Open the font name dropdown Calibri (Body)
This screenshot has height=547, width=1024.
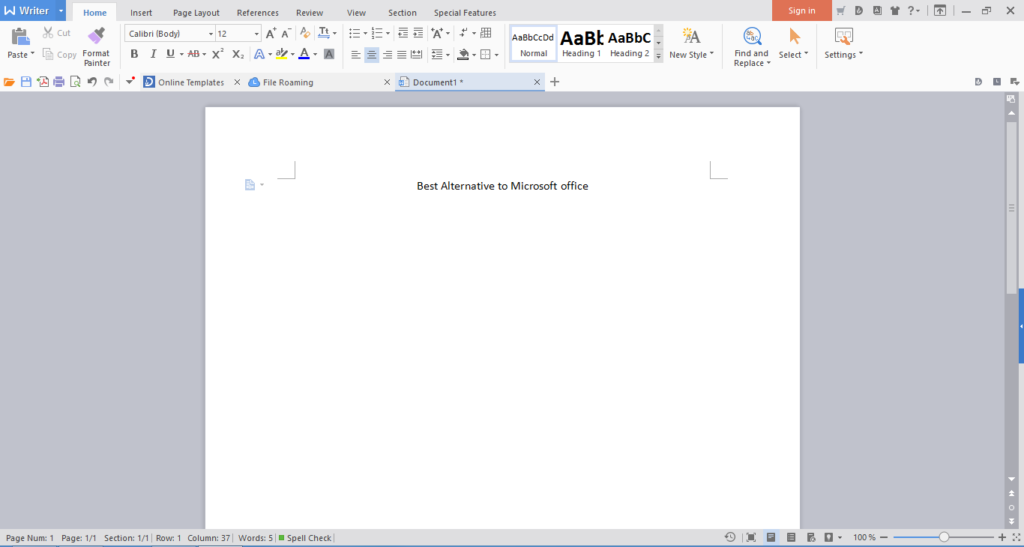(x=210, y=34)
